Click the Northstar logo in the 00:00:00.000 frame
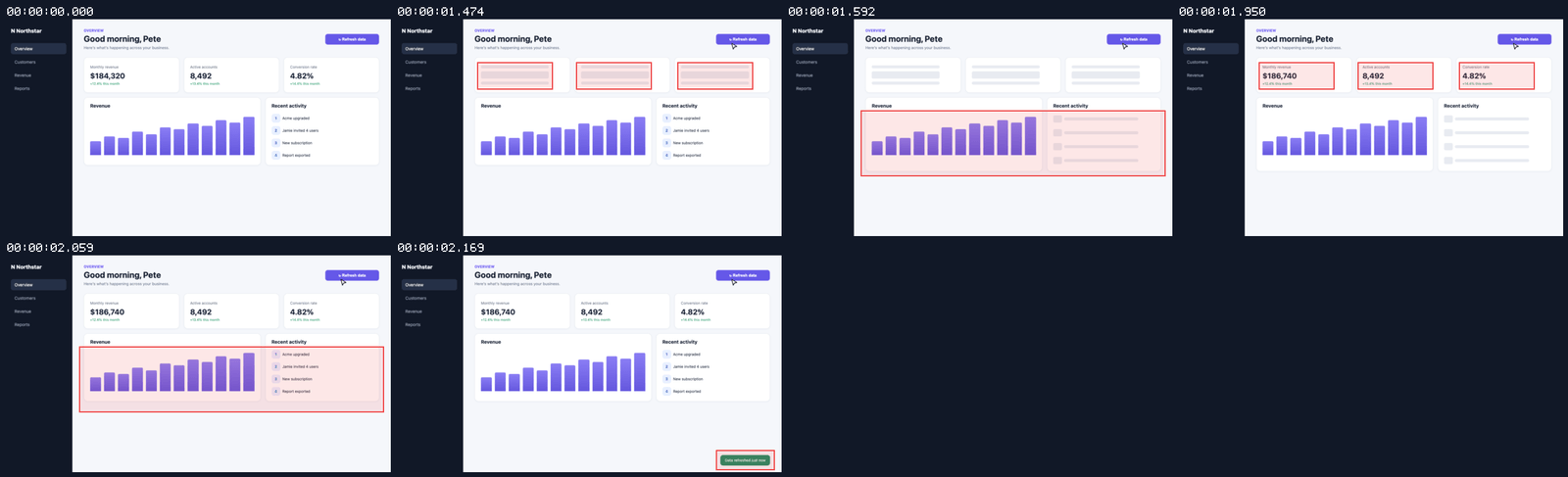 [26, 31]
